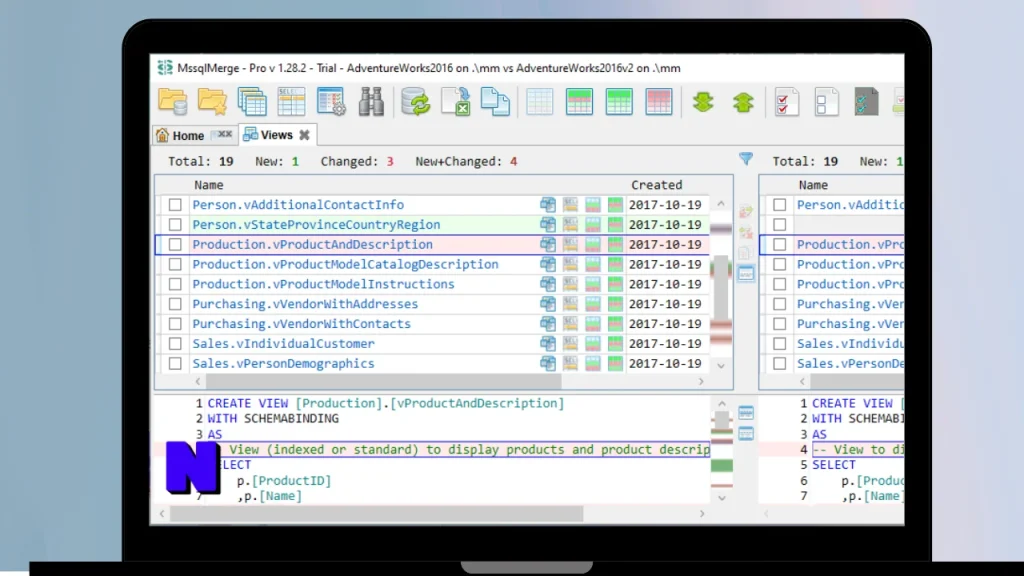Viewport: 1024px width, 576px height.
Task: Click upper icon between SQL code panes
Action: pyautogui.click(x=746, y=413)
